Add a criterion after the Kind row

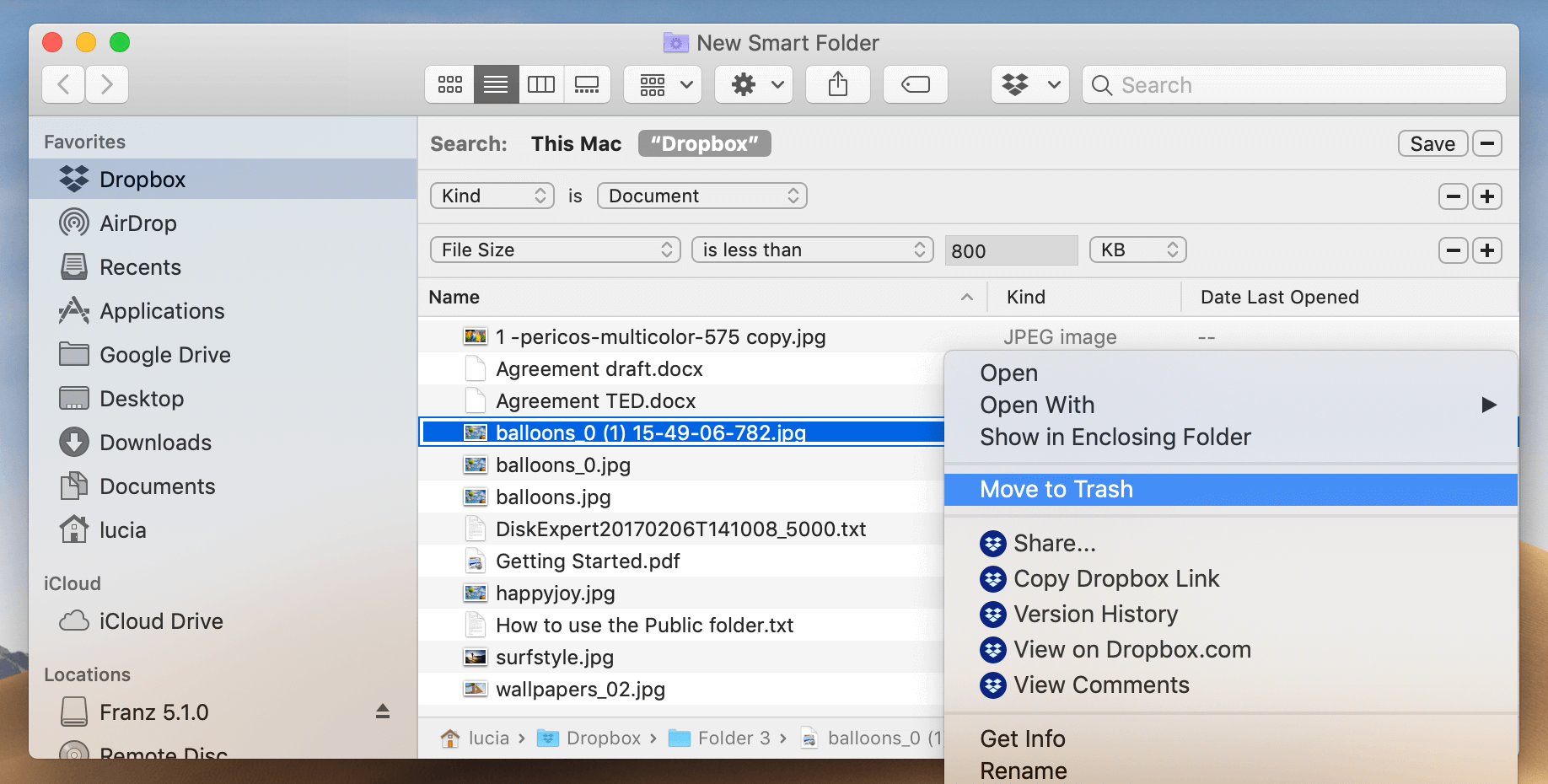[1487, 196]
